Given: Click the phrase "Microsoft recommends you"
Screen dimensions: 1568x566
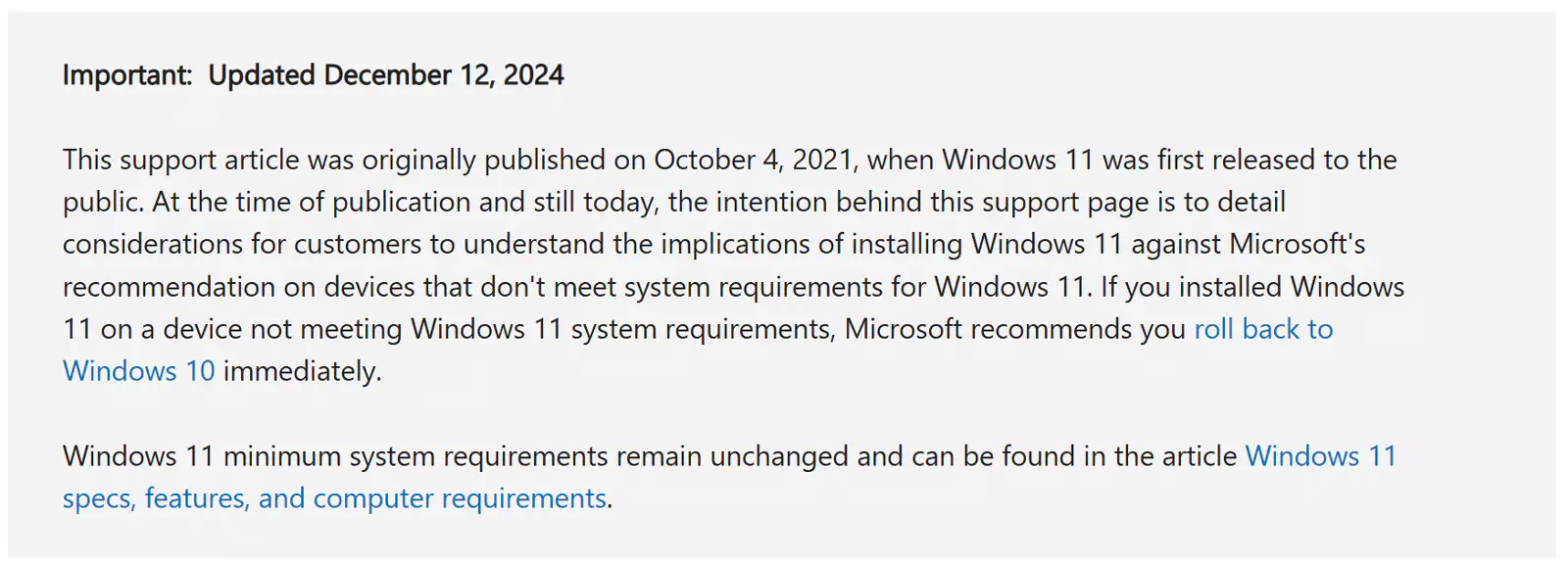Looking at the screenshot, I should [1014, 330].
